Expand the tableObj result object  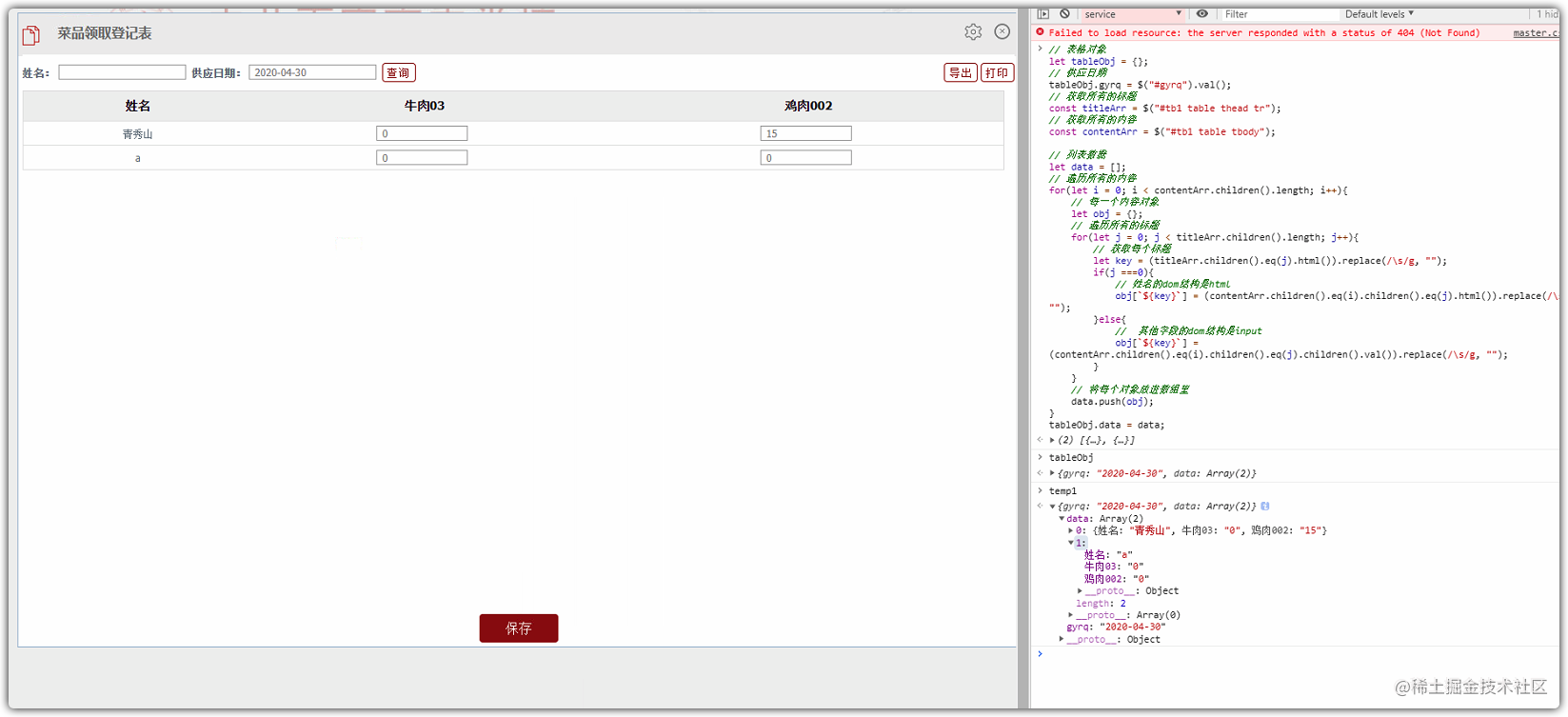1052,473
